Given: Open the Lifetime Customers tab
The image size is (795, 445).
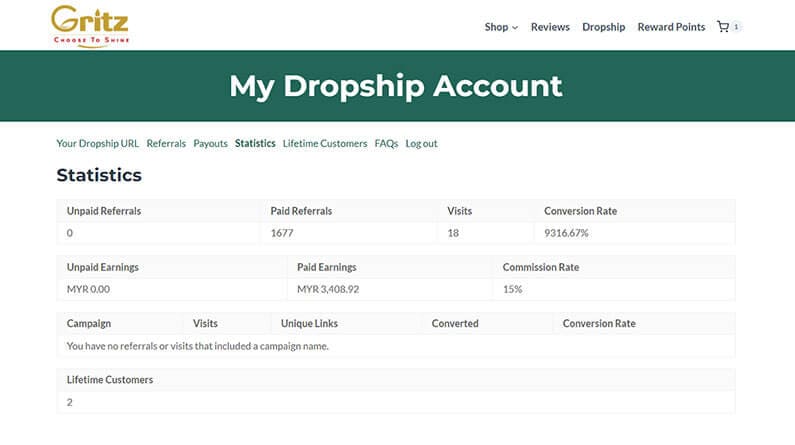Looking at the screenshot, I should point(325,143).
